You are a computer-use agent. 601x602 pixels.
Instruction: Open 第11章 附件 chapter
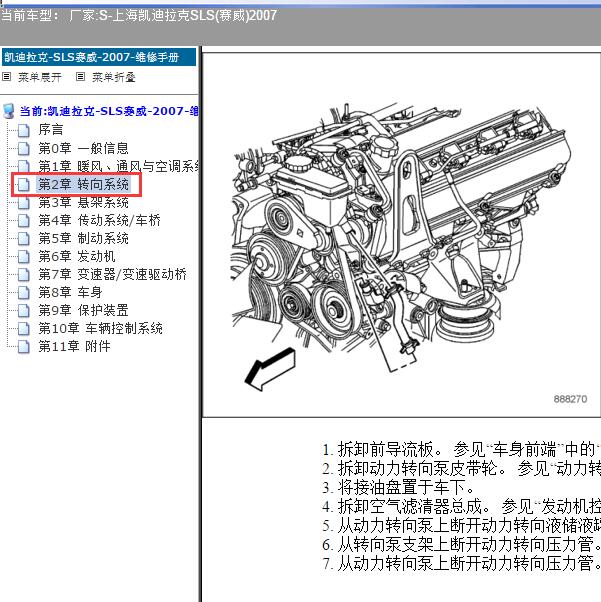(75, 346)
